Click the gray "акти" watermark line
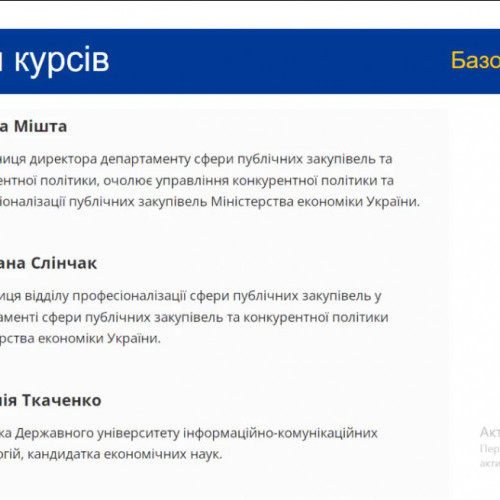The height and width of the screenshot is (500, 500). tap(490, 463)
